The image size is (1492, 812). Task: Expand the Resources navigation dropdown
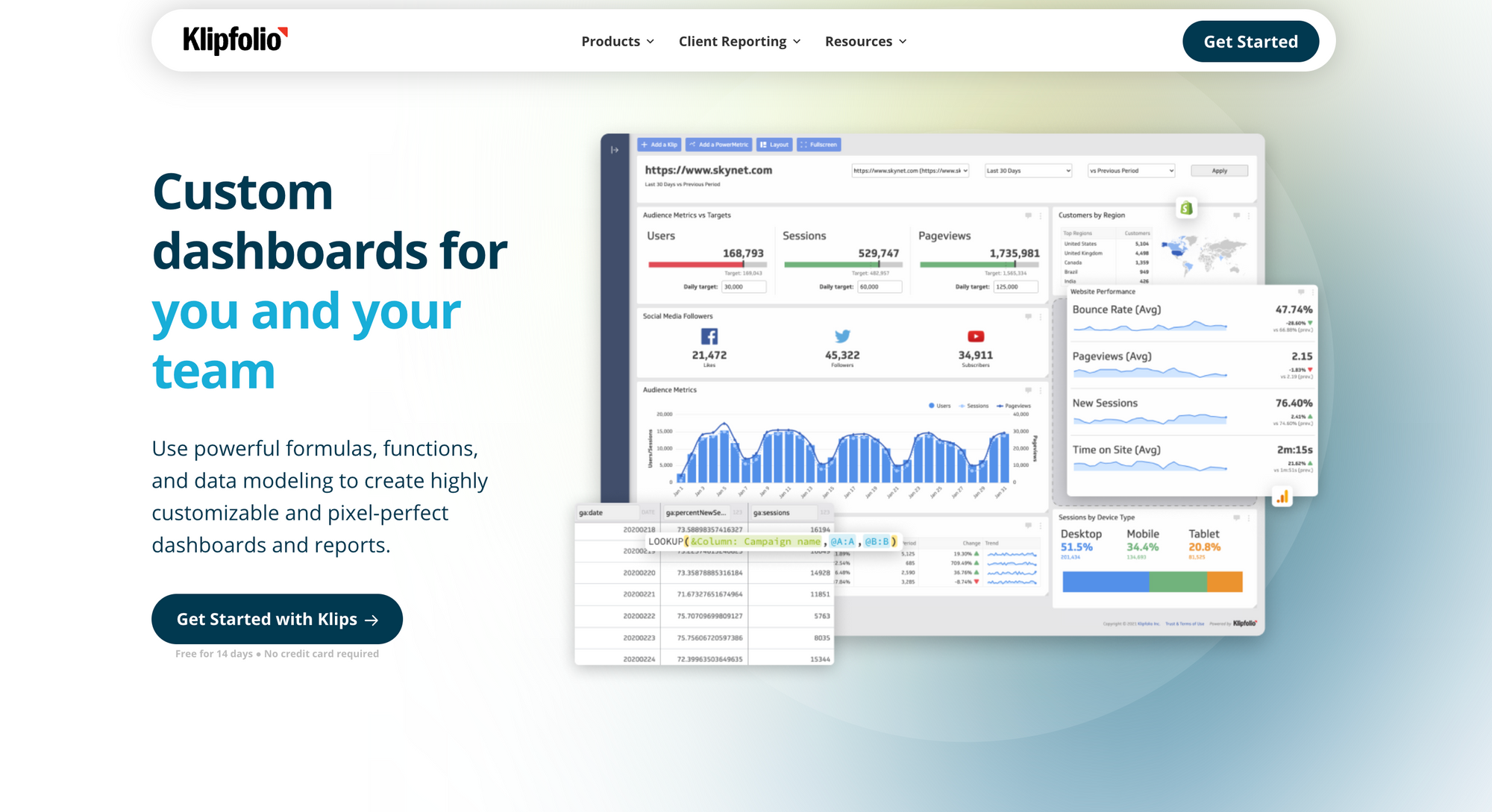click(x=865, y=41)
